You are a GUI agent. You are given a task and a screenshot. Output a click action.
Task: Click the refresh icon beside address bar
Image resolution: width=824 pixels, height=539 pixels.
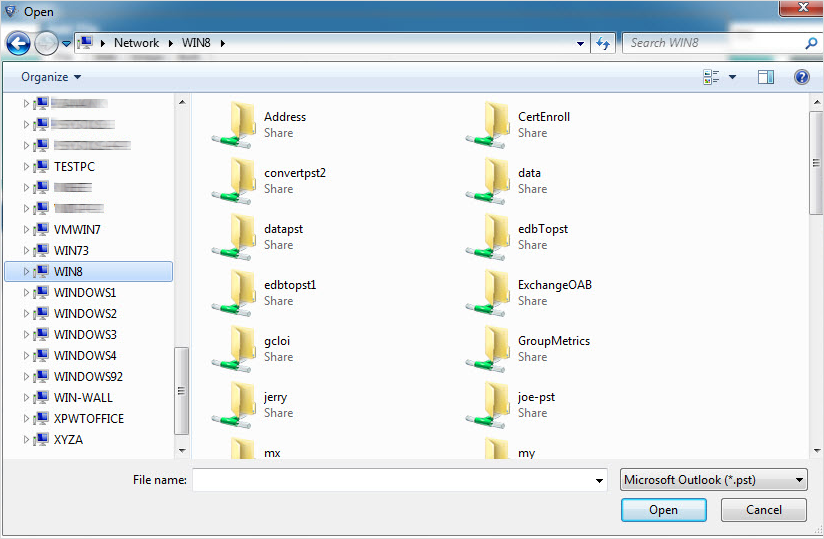point(603,43)
